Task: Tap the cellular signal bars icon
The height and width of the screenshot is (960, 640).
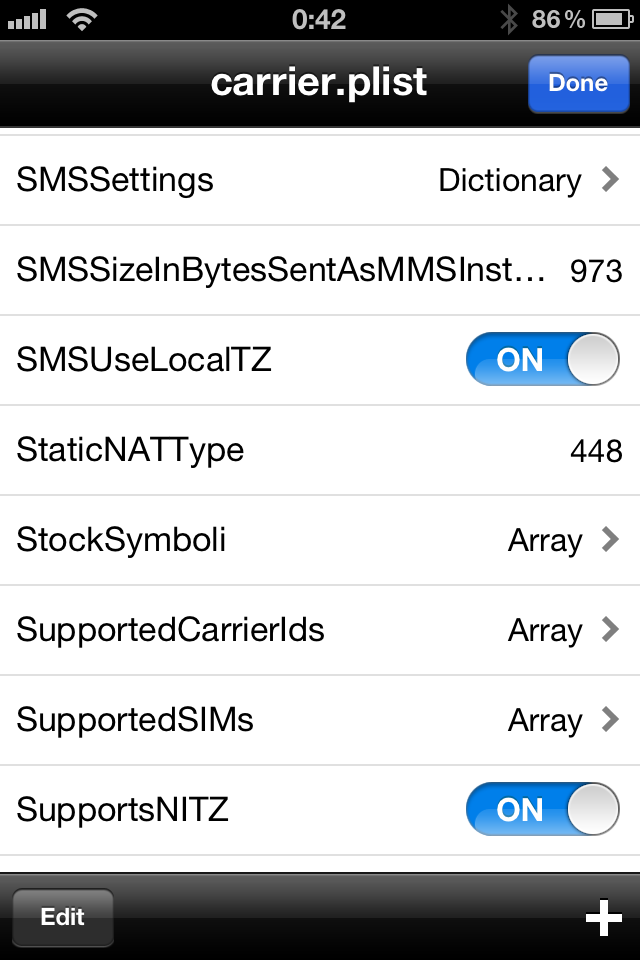Action: point(27,20)
